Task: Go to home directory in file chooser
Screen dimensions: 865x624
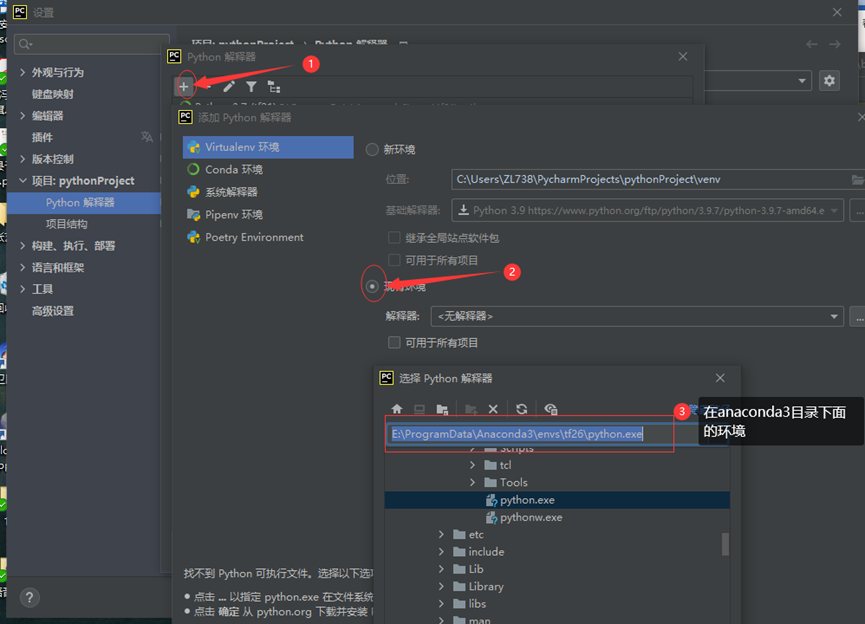Action: pos(397,409)
